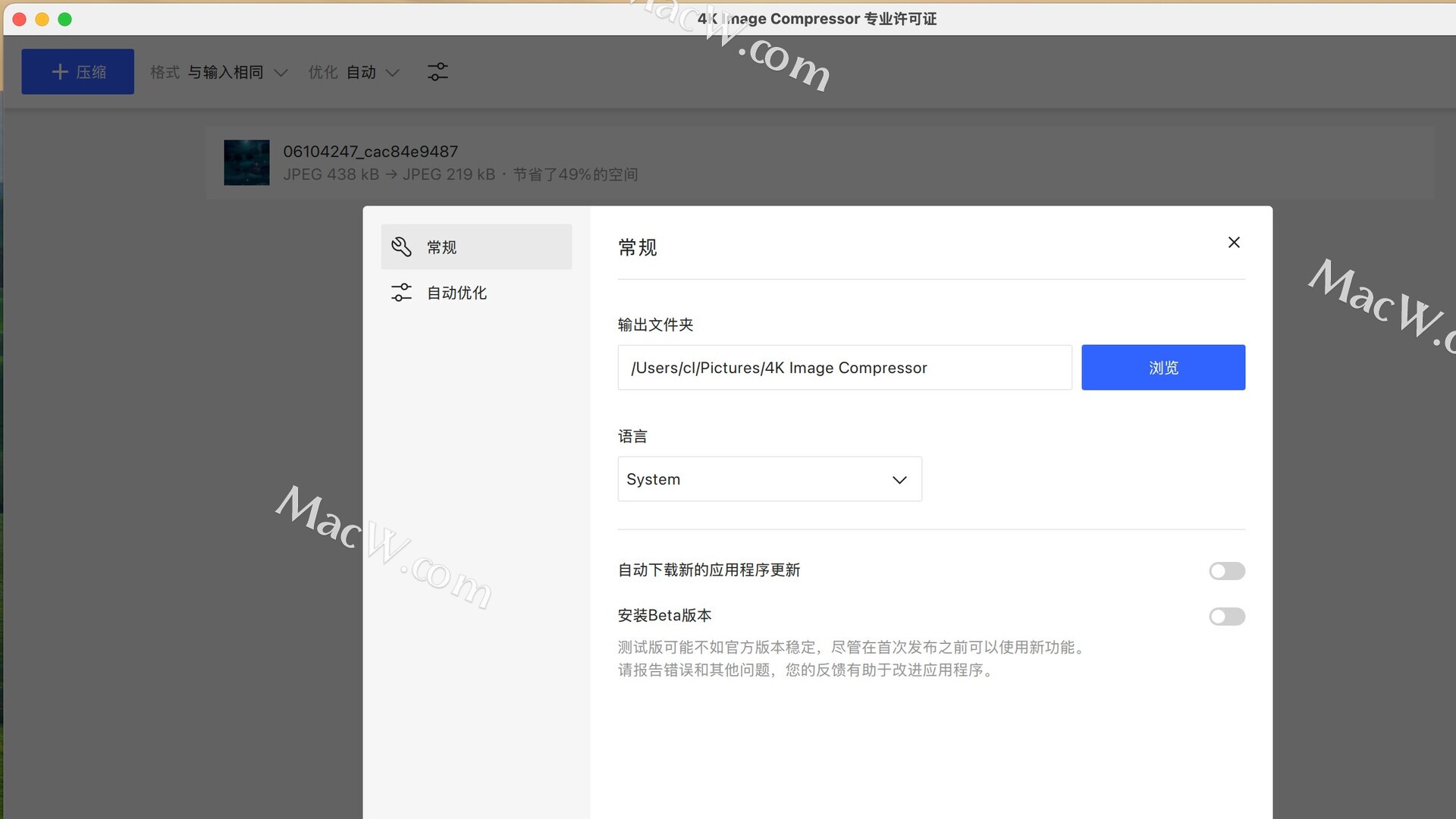Click the 输出文件夹 output folder path field
The width and height of the screenshot is (1456, 819).
(x=845, y=368)
